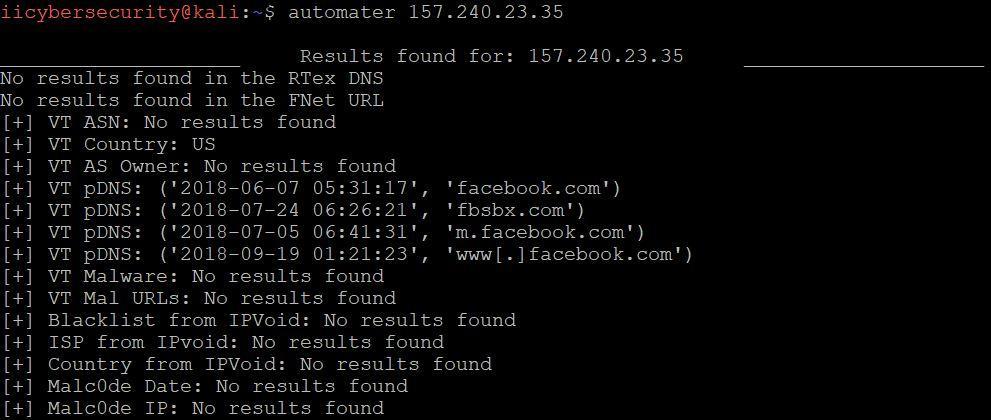991x420 pixels.
Task: Click the VT Malware result line
Action: 193,276
